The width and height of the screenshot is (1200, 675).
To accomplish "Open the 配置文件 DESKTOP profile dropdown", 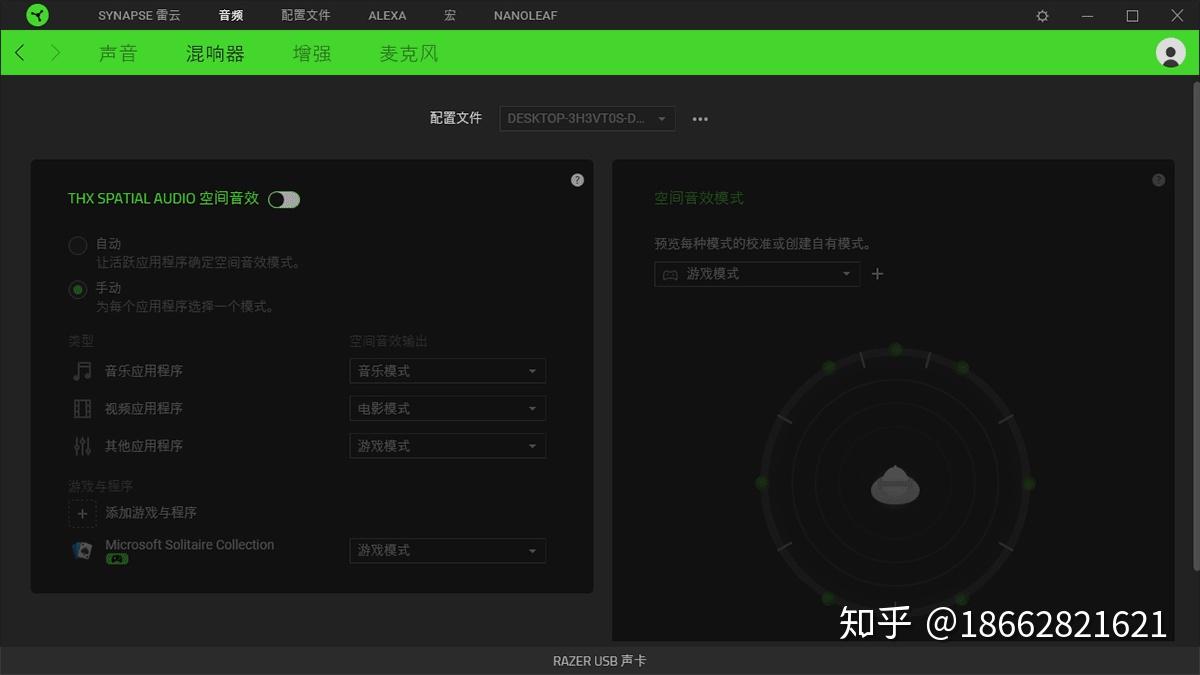I will [x=587, y=118].
